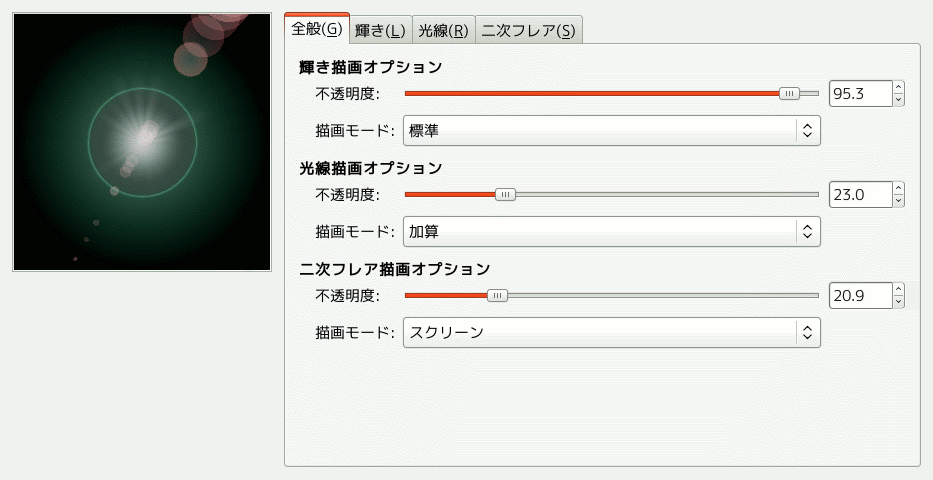
Task: Decrease second flares opacity with down arrow
Action: (x=899, y=301)
